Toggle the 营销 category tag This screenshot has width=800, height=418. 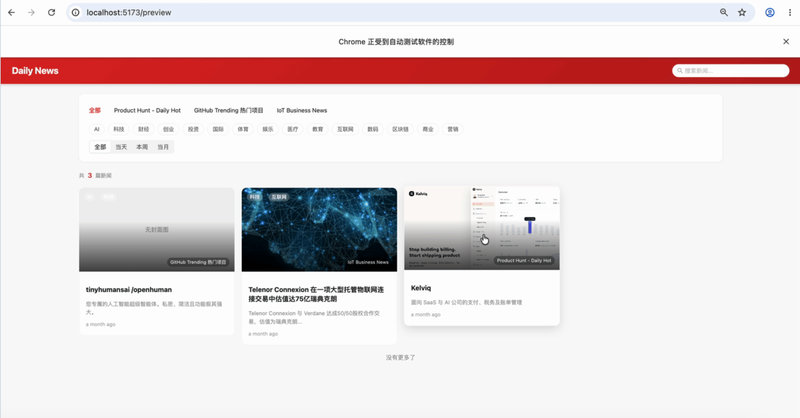tap(453, 129)
